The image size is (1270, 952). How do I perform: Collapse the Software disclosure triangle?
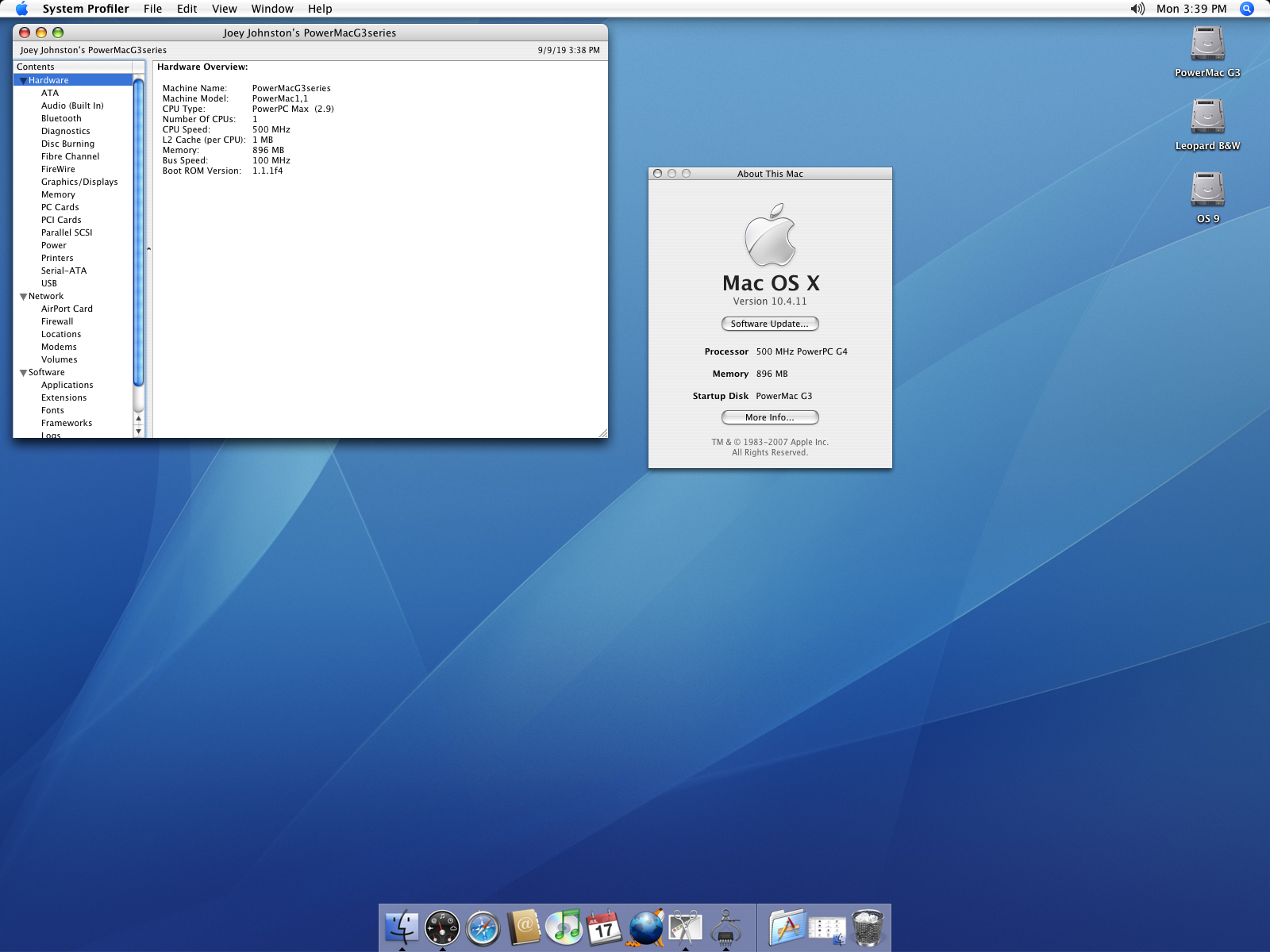23,373
